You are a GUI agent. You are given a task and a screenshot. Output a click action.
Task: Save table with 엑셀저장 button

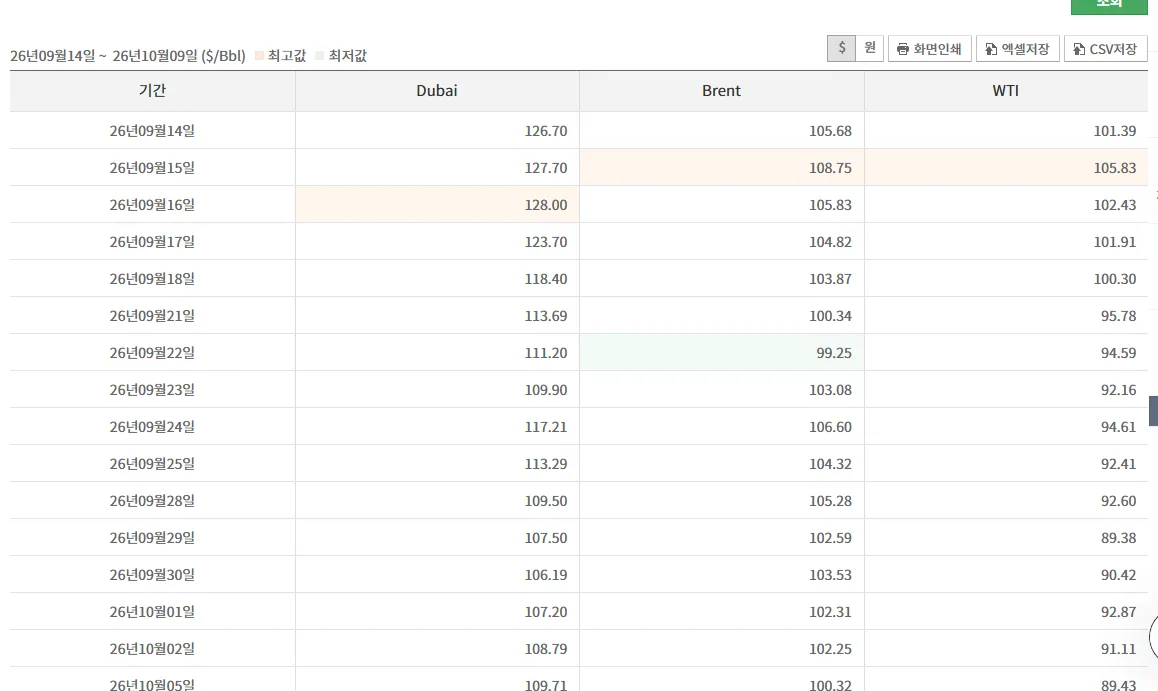point(1018,49)
